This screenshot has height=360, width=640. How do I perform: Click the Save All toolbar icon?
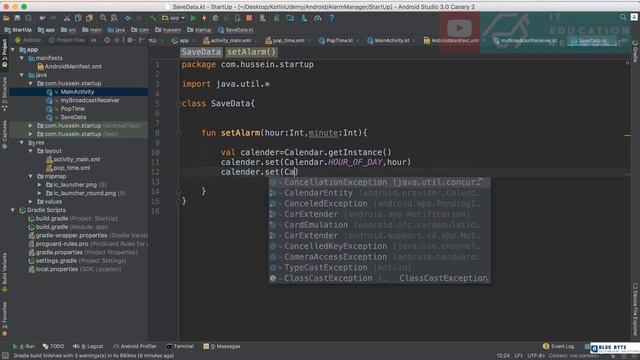tap(17, 18)
